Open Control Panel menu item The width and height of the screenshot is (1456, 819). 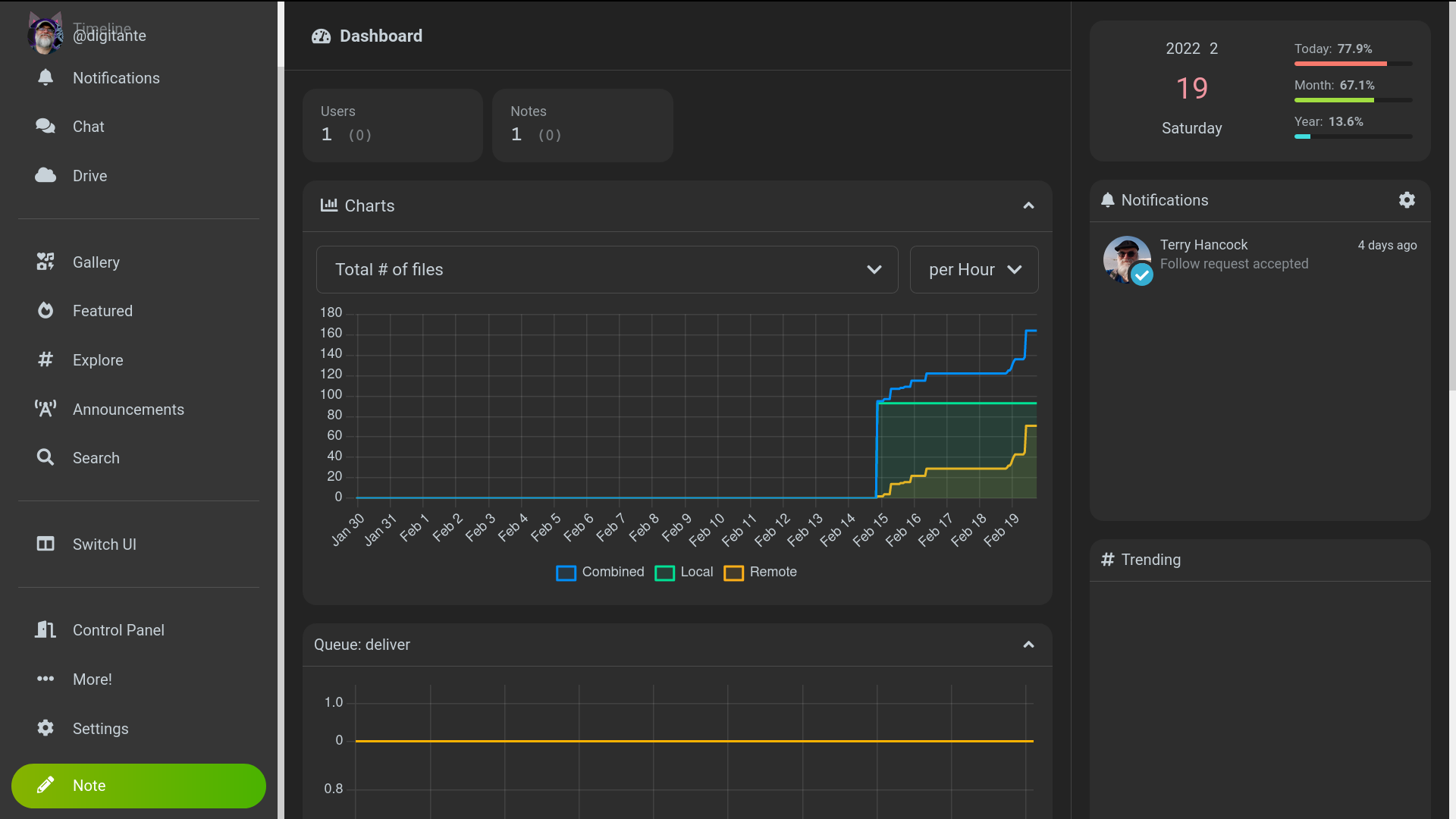pos(118,630)
